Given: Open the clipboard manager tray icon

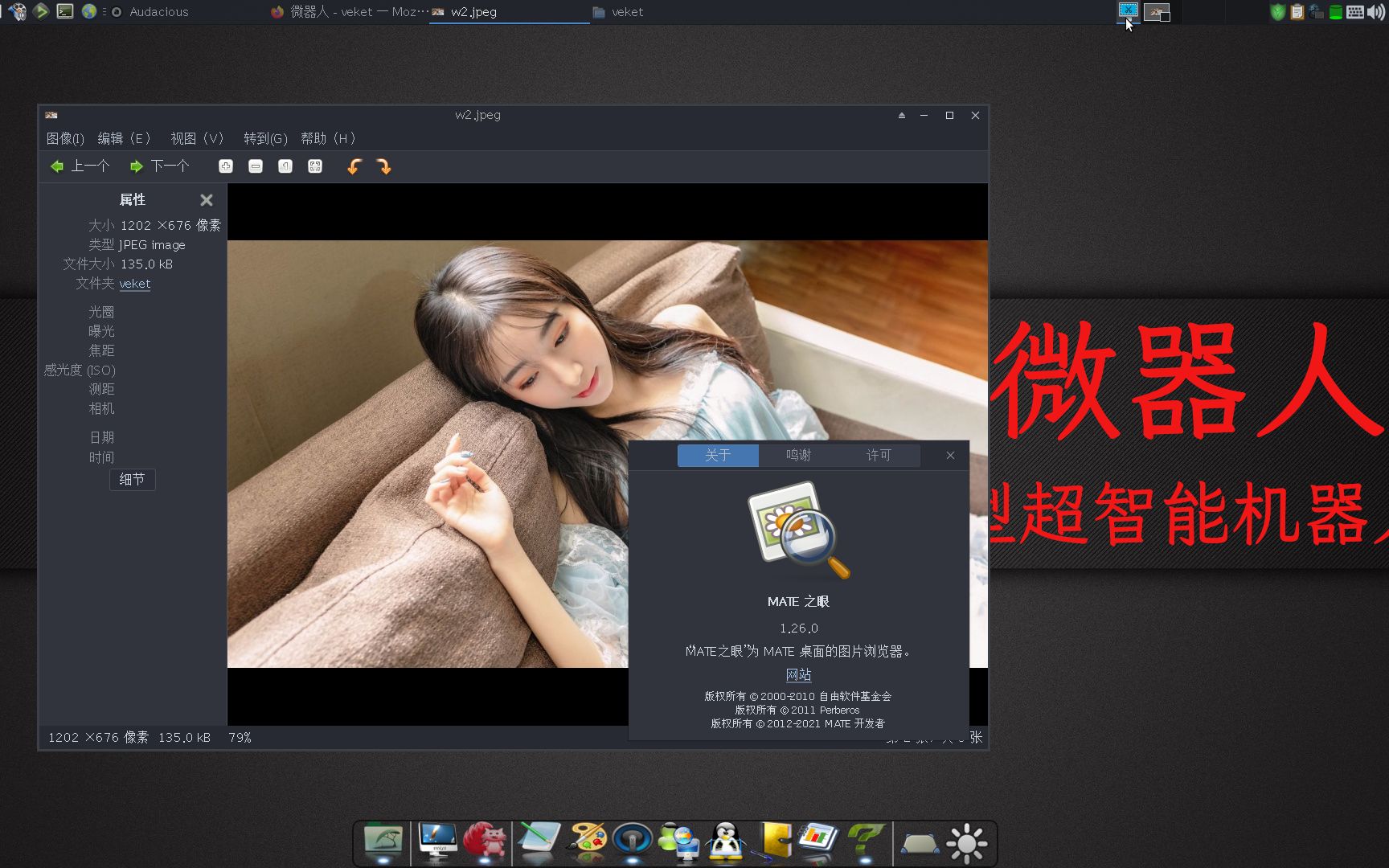Looking at the screenshot, I should coord(1297,12).
